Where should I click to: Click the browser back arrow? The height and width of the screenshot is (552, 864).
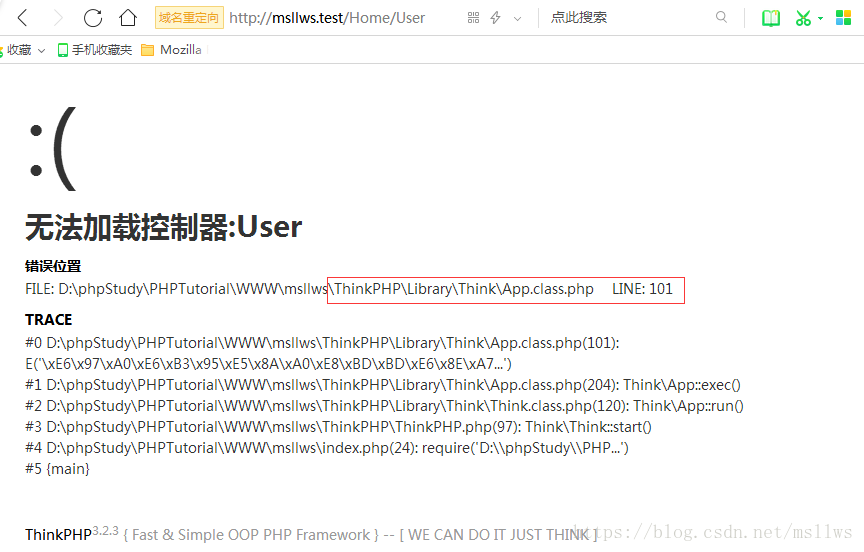click(x=23, y=18)
